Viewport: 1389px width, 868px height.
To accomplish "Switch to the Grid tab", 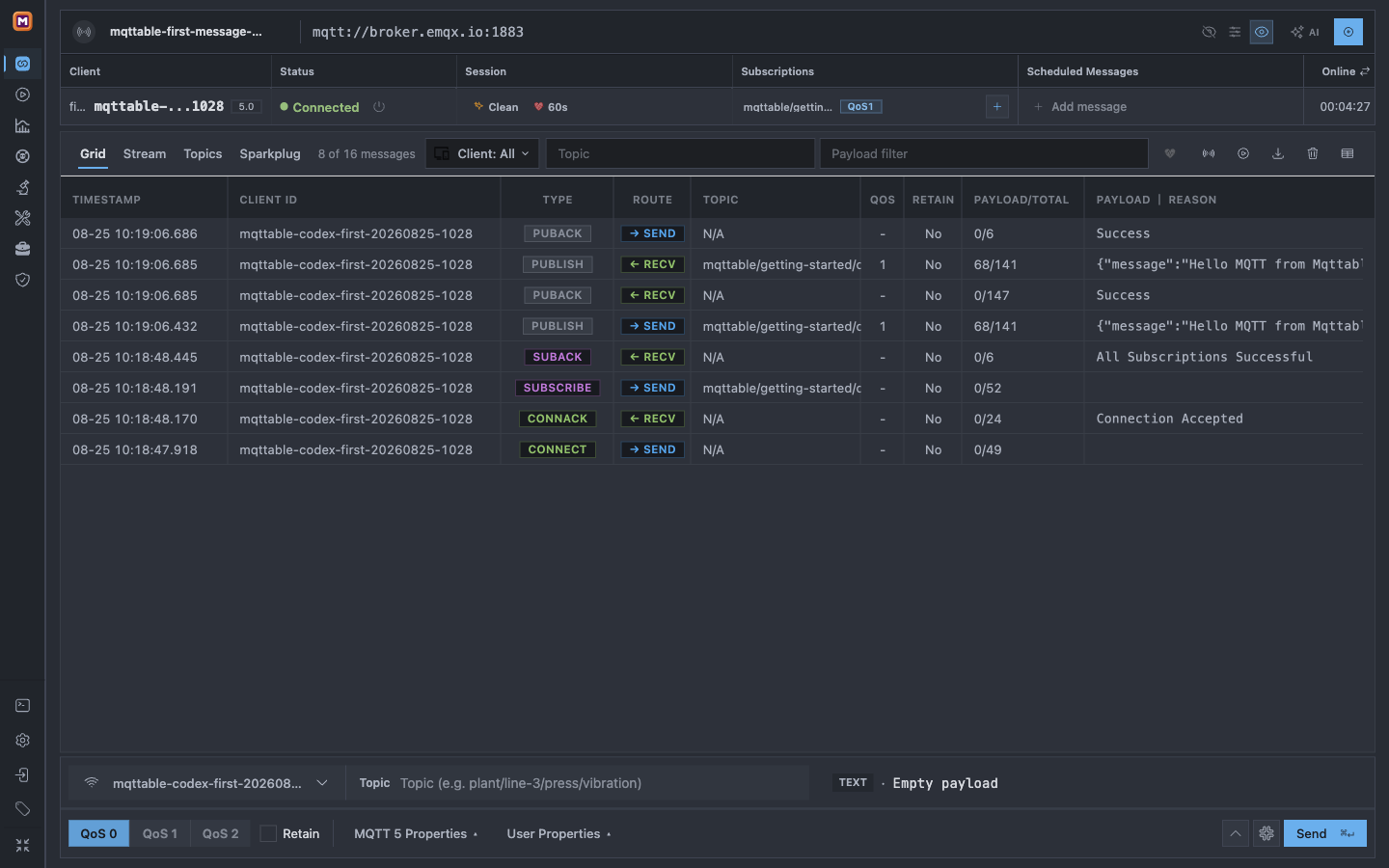I will 93,153.
